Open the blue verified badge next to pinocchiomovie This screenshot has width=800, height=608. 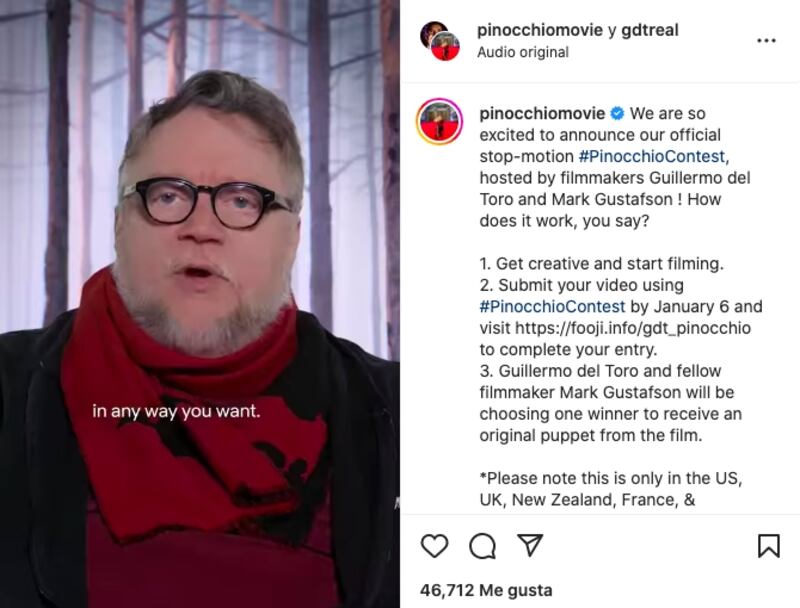pyautogui.click(x=617, y=113)
